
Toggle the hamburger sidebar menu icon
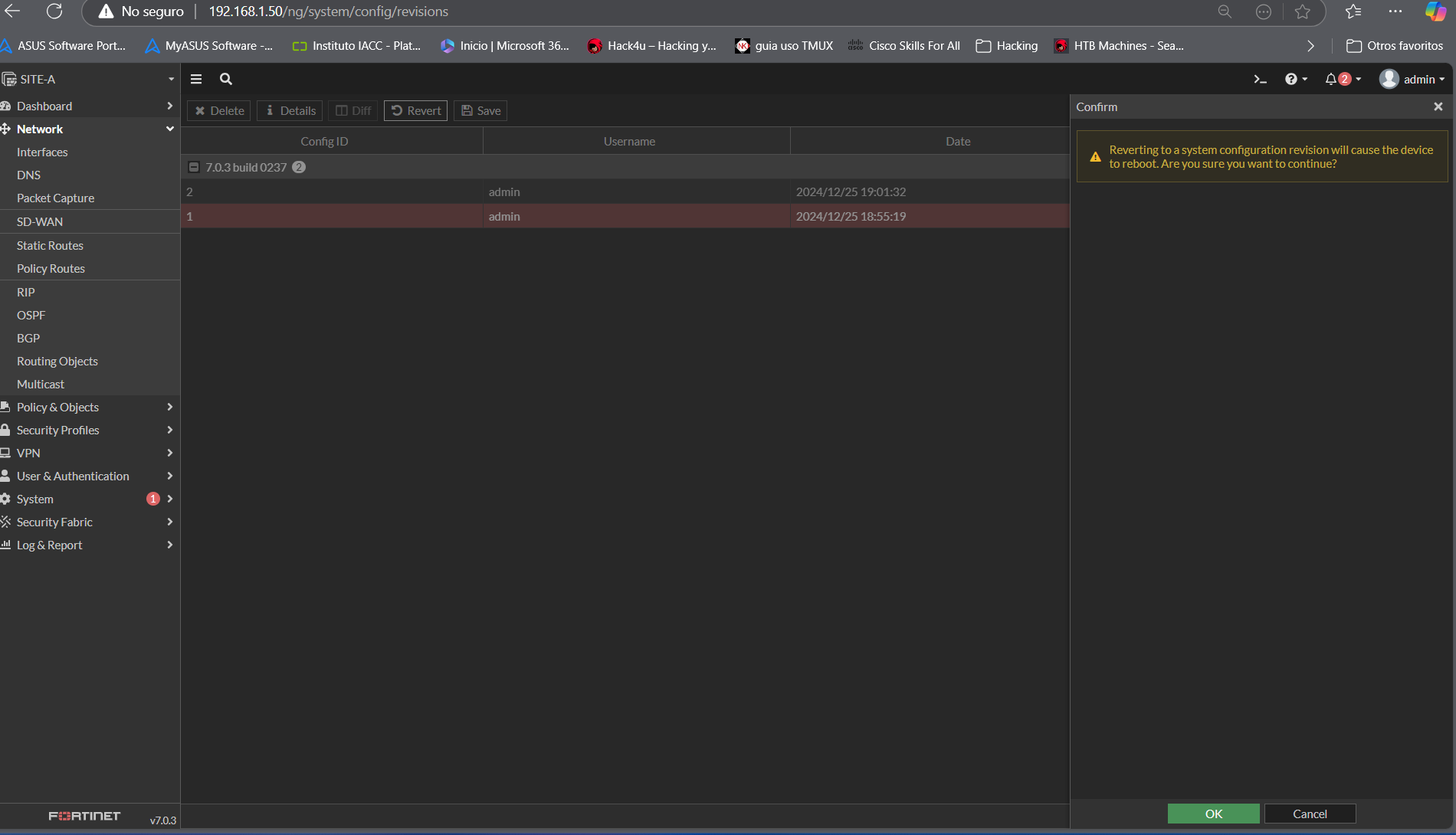(196, 79)
